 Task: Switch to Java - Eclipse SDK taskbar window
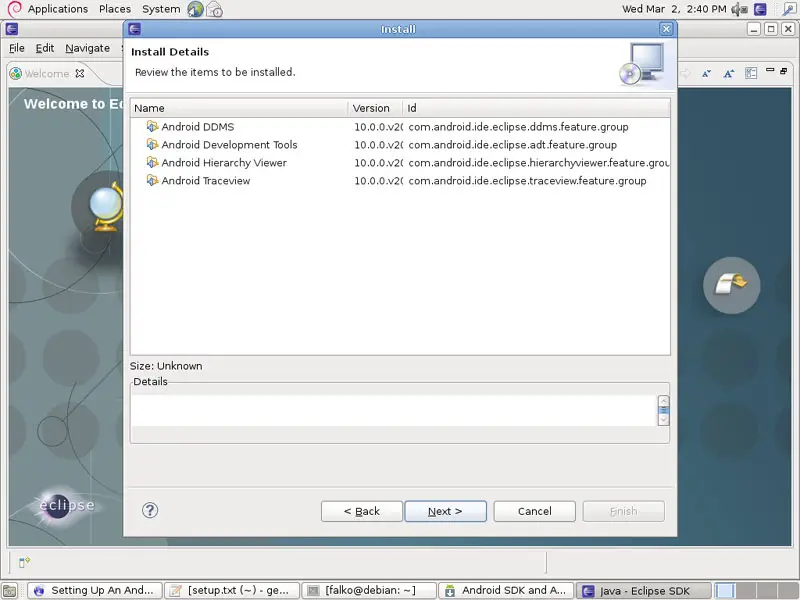click(643, 591)
